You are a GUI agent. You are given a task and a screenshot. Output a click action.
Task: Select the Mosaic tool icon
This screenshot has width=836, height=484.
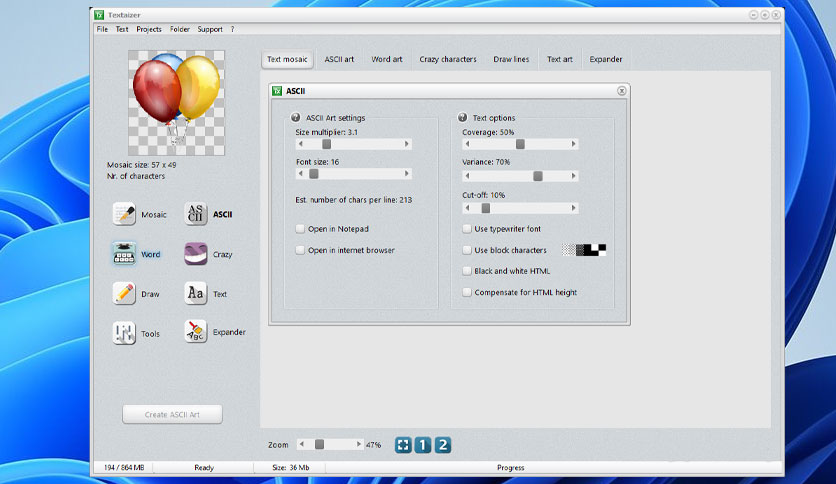pyautogui.click(x=124, y=214)
